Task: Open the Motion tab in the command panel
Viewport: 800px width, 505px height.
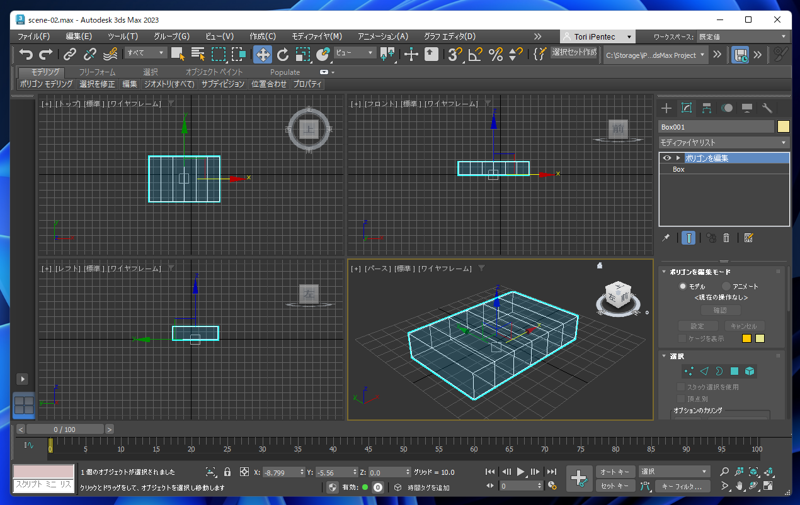Action: (727, 108)
